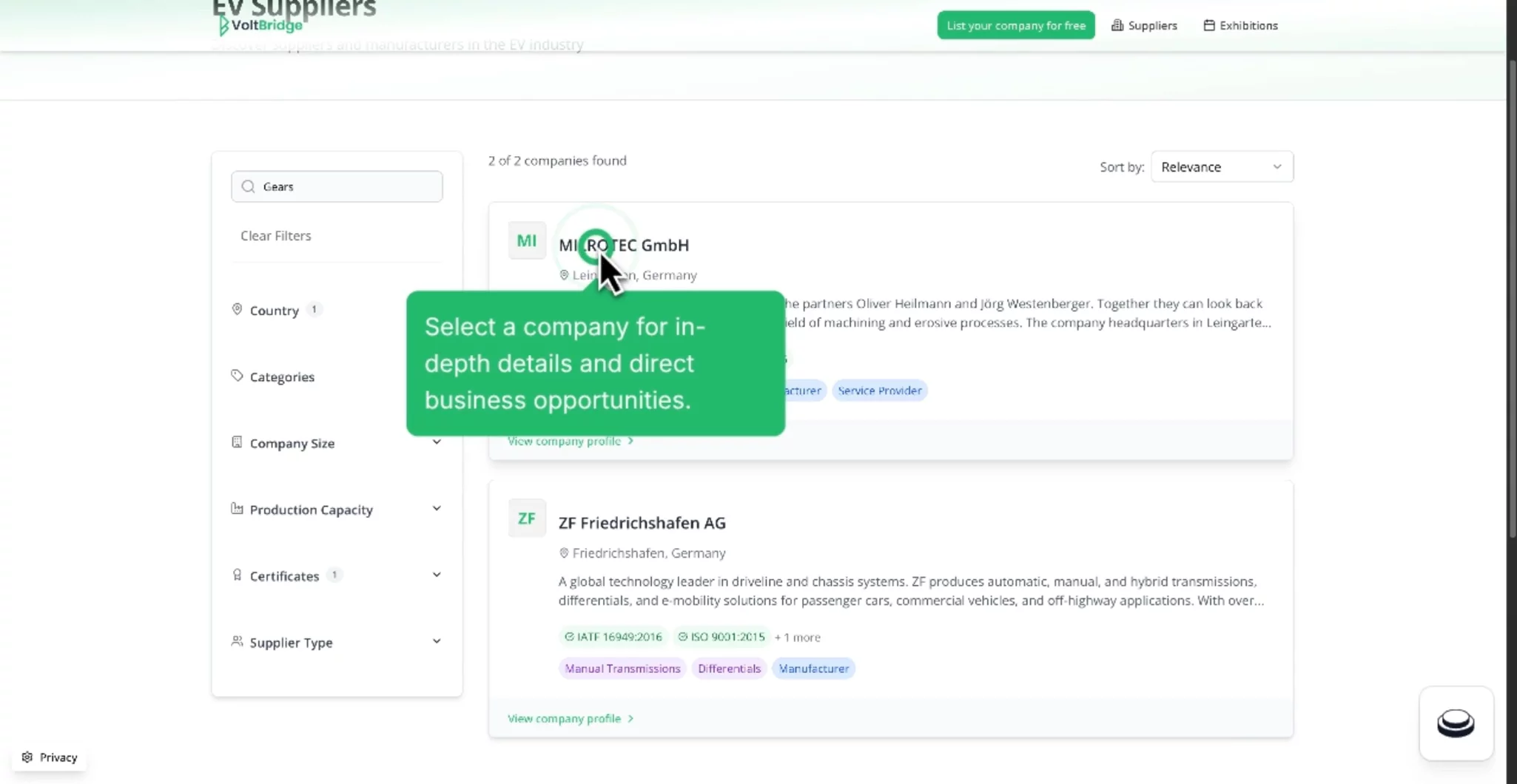Click the Categories tag icon
This screenshot has height=784, width=1517.
point(237,376)
